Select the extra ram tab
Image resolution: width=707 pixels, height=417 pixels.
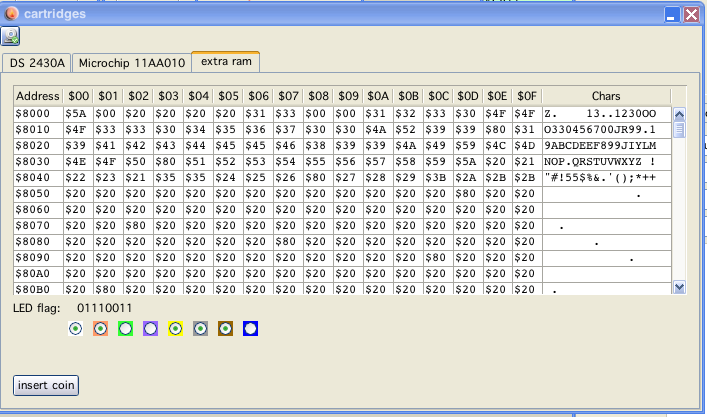226,62
